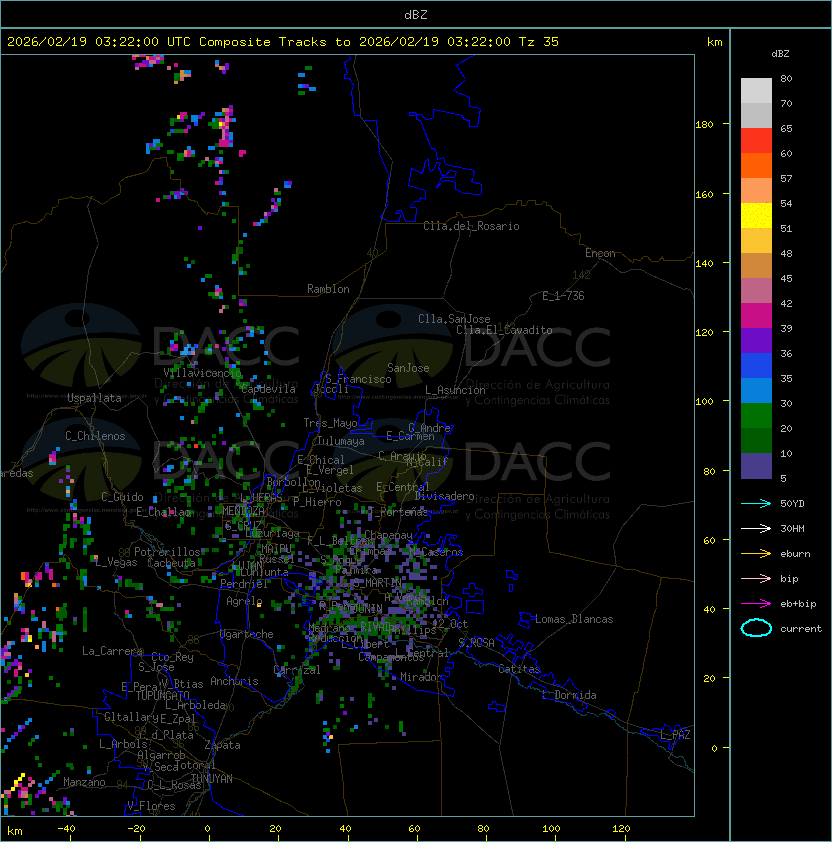Click the '-20' tick on horizontal axis
Viewport: 832px width, 842px height.
[136, 829]
